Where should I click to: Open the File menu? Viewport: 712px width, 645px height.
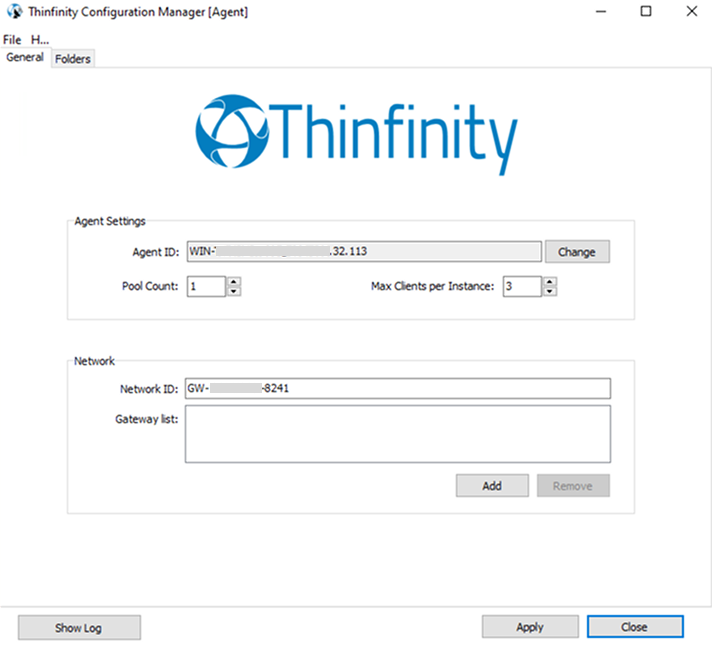12,40
